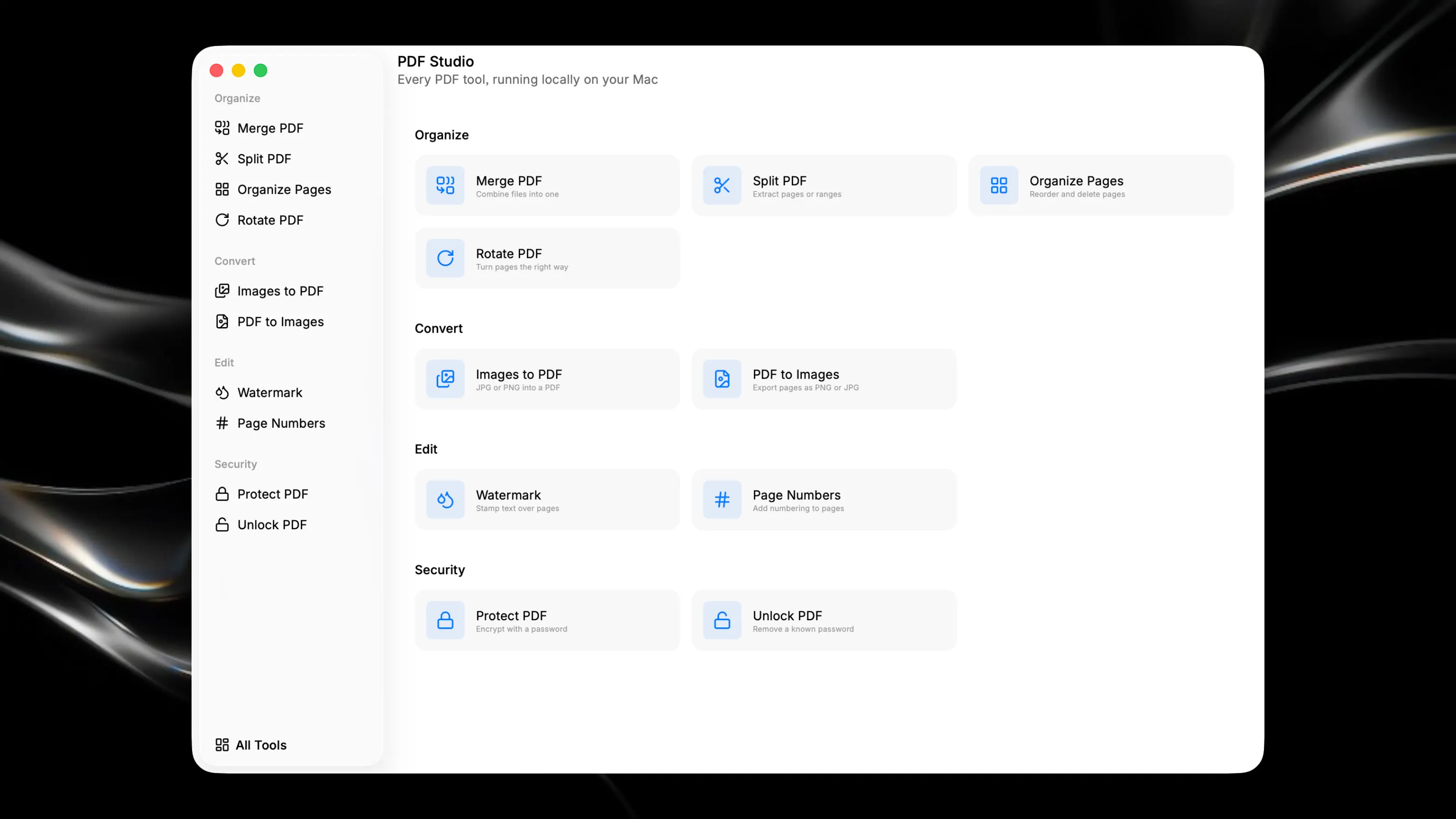Show All Tools label at the sidebar bottom
This screenshot has height=819, width=1456.
pos(261,745)
